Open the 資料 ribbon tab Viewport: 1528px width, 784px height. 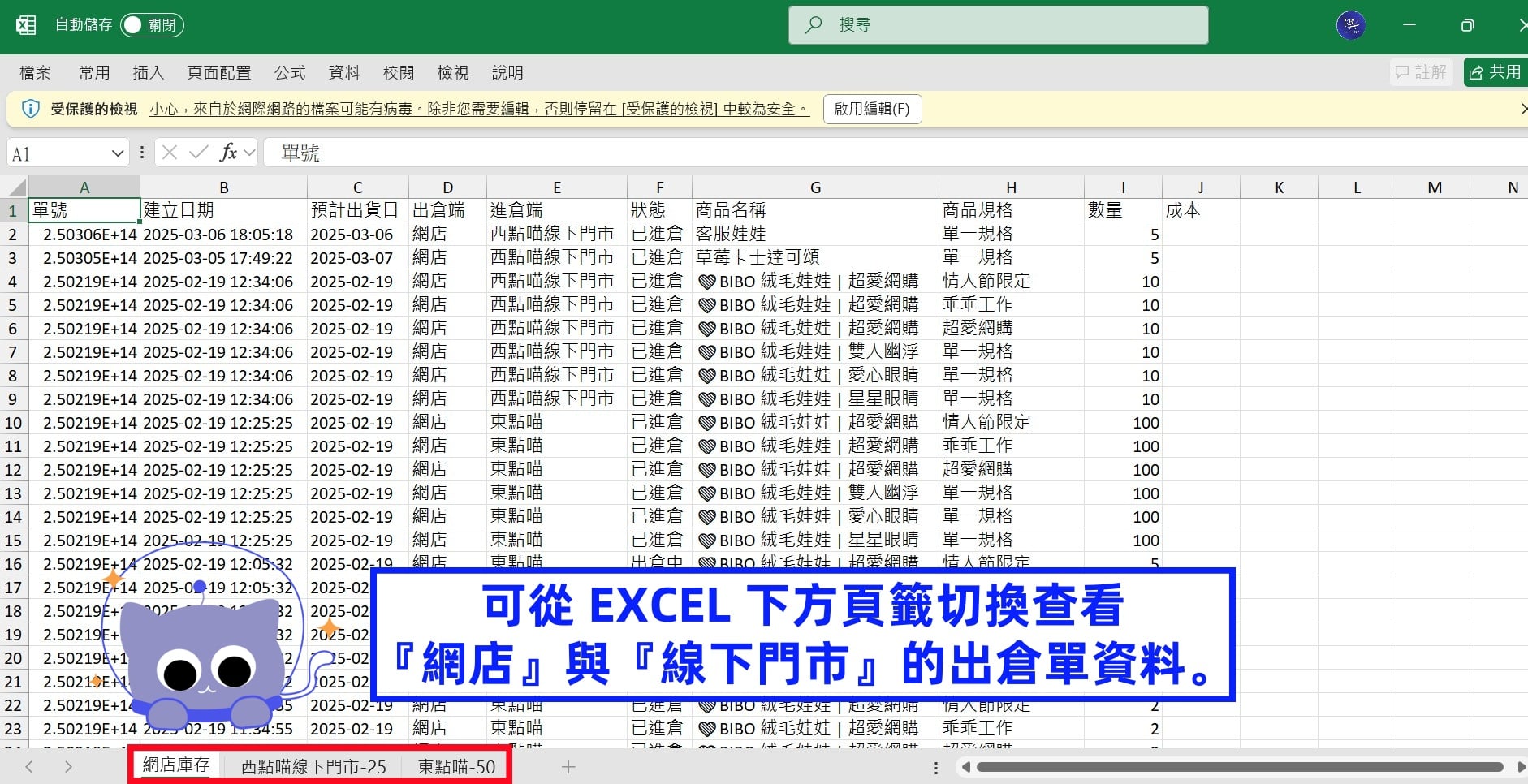(344, 73)
